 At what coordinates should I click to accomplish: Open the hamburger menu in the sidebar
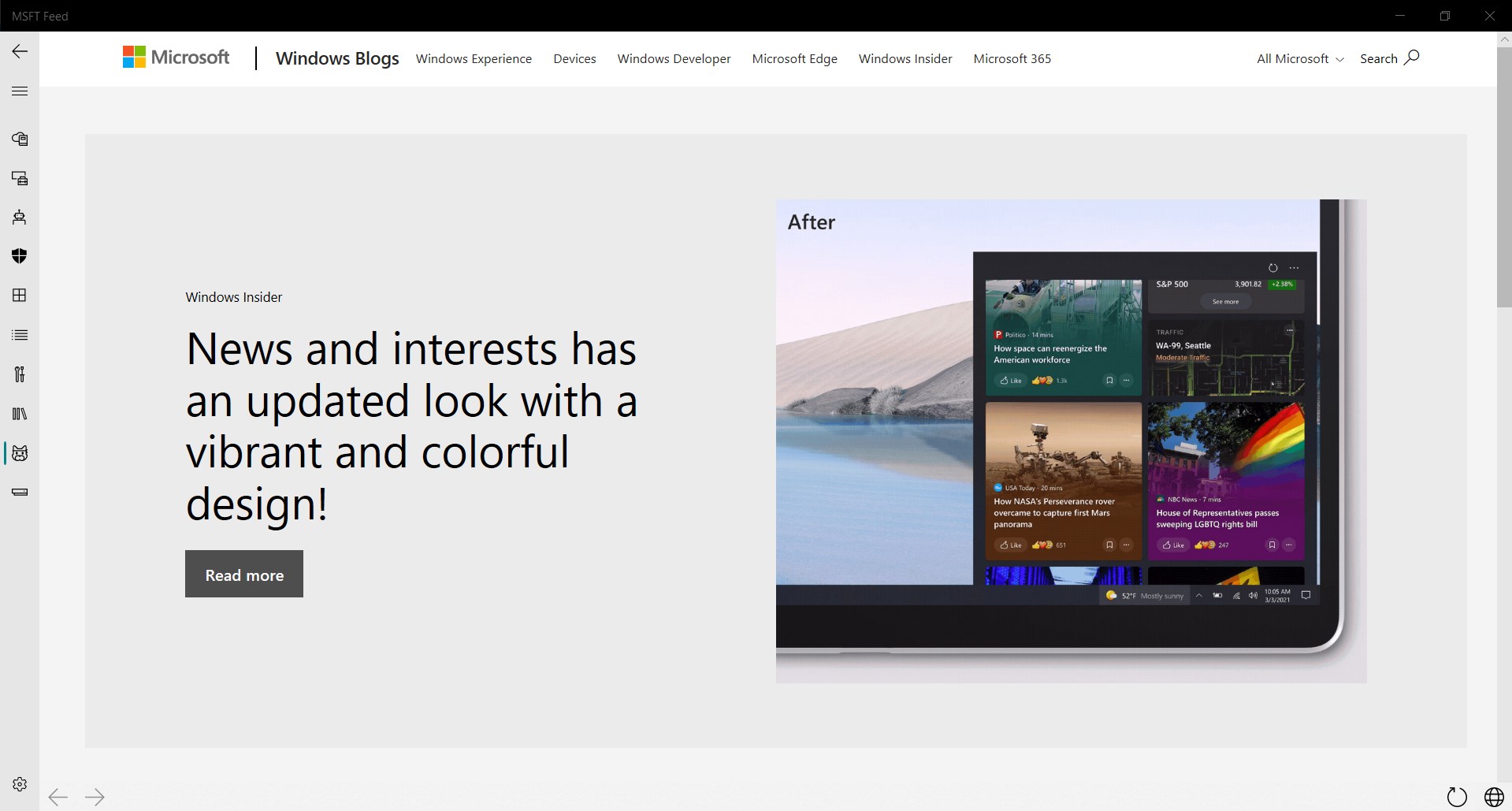click(20, 91)
